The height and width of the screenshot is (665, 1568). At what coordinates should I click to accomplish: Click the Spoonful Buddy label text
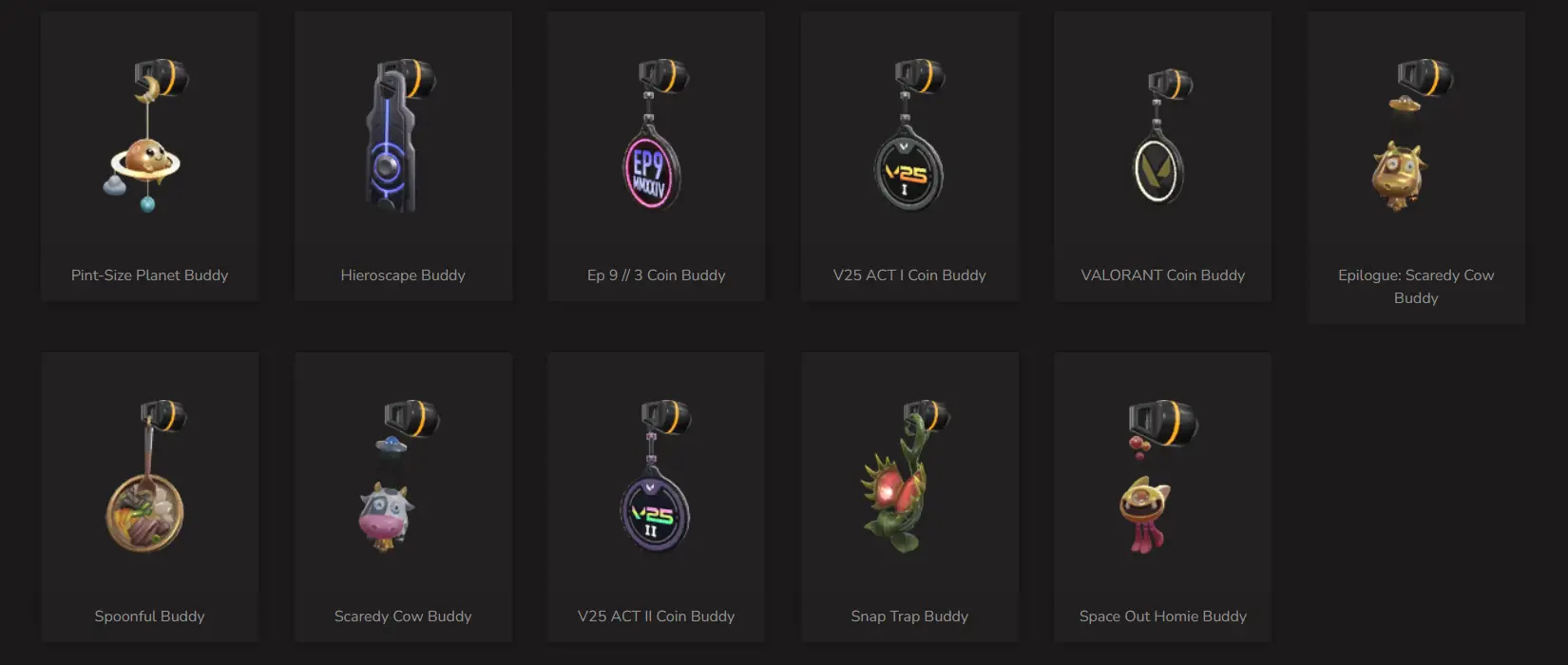pos(149,617)
